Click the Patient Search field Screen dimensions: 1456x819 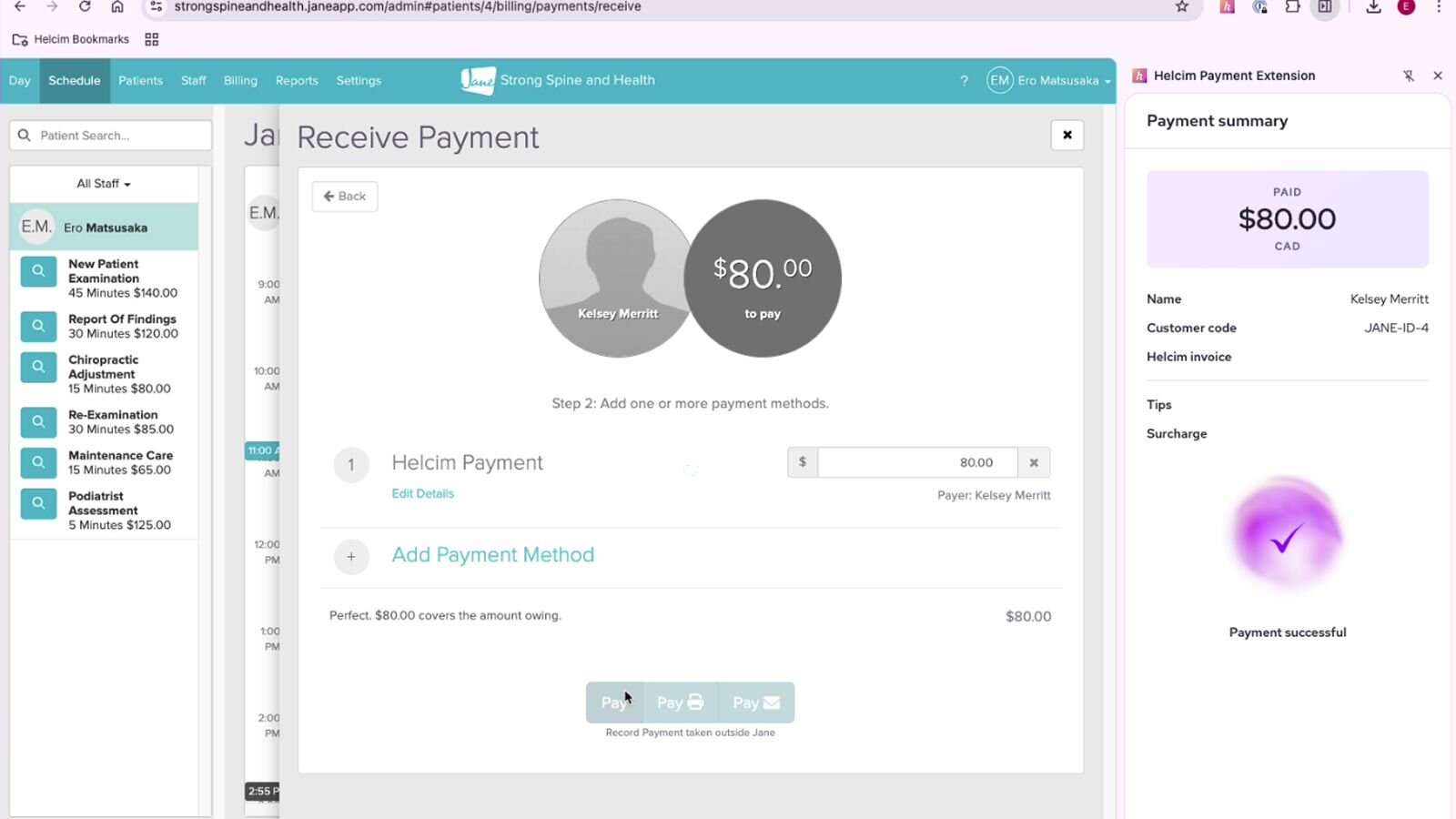111,136
